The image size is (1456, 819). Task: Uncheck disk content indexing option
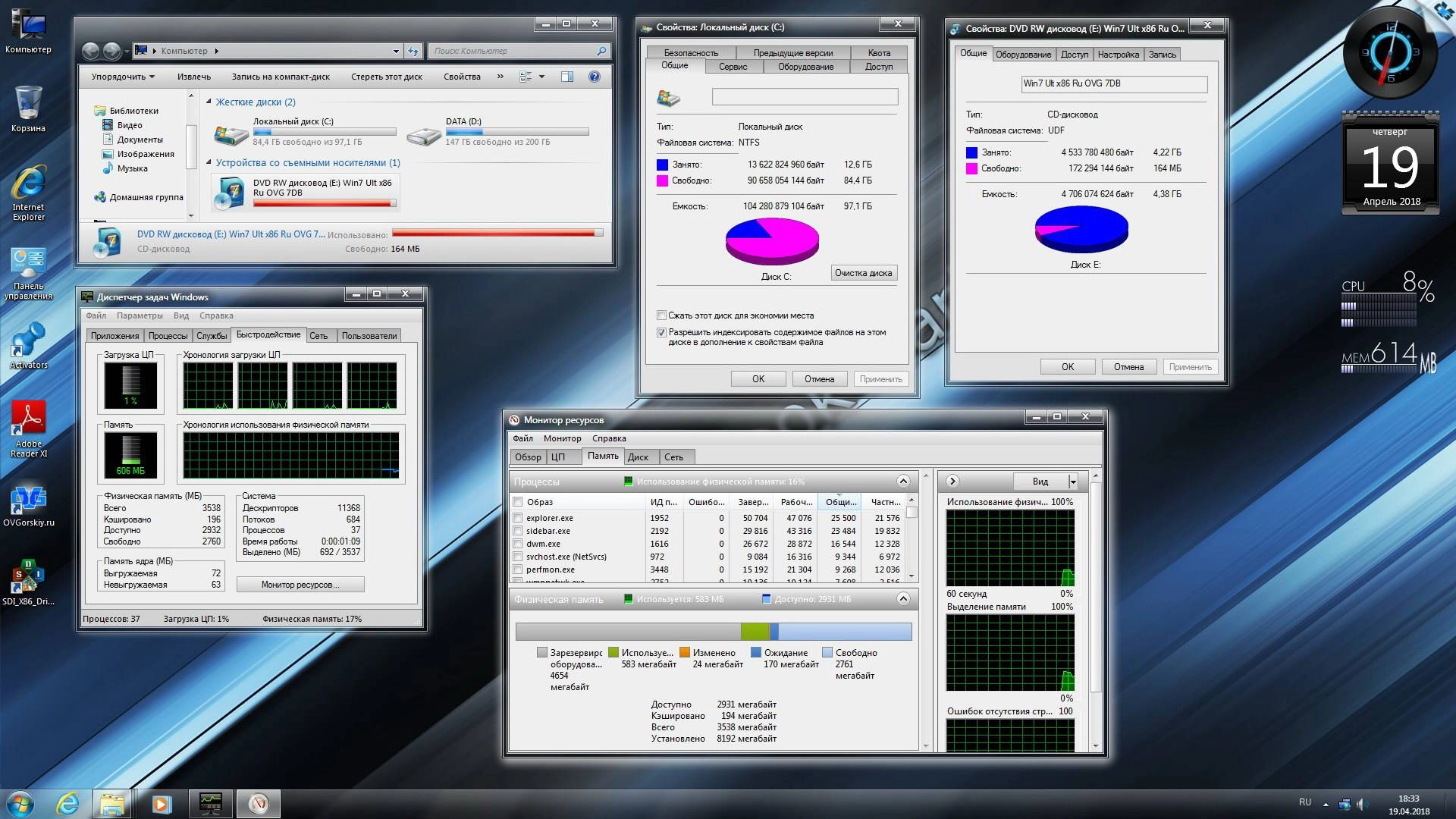(661, 332)
